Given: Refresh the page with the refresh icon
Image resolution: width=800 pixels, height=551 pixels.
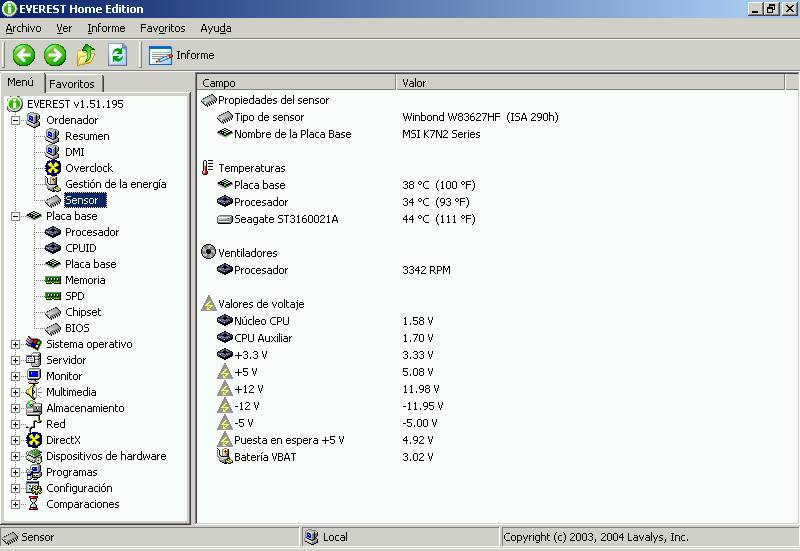Looking at the screenshot, I should [118, 55].
